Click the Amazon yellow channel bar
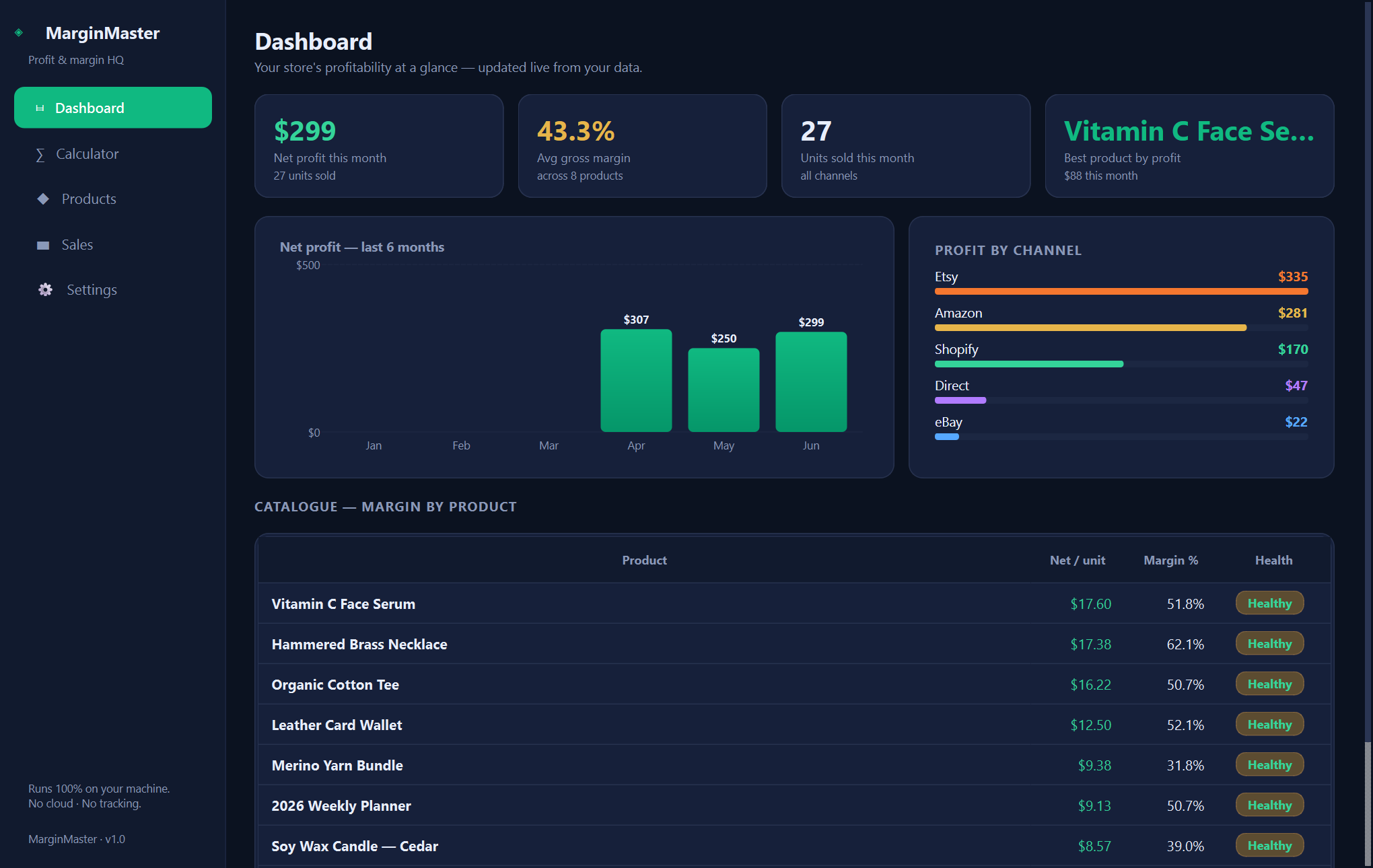The width and height of the screenshot is (1373, 868). (x=1090, y=328)
